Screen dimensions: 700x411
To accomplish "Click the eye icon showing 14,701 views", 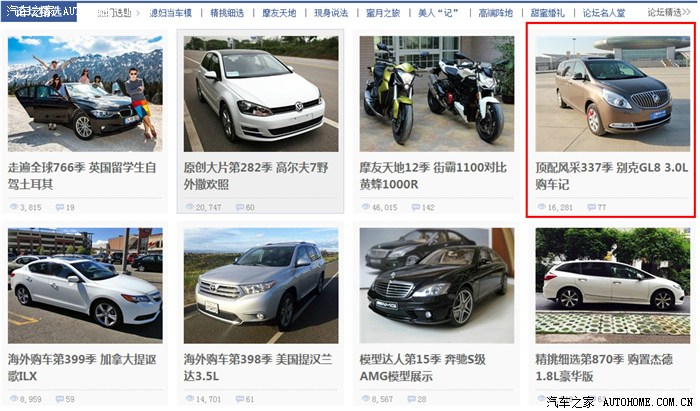I will 190,399.
